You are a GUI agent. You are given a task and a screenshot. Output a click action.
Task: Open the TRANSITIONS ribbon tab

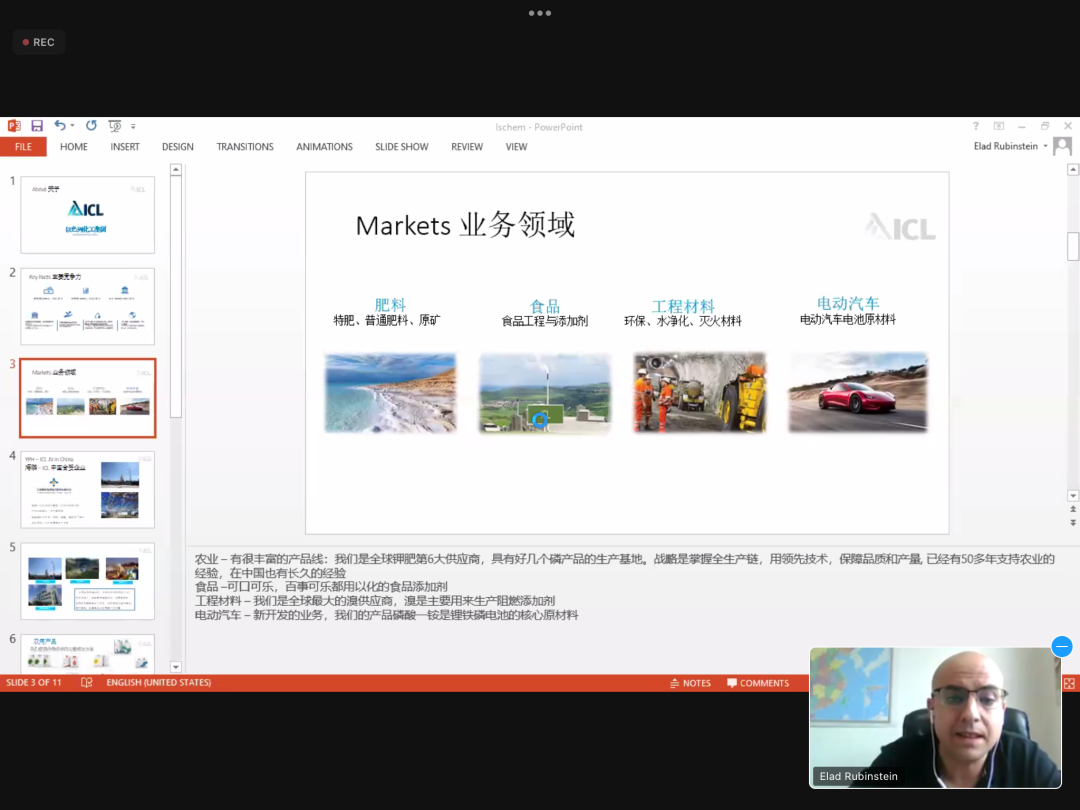pyautogui.click(x=245, y=147)
